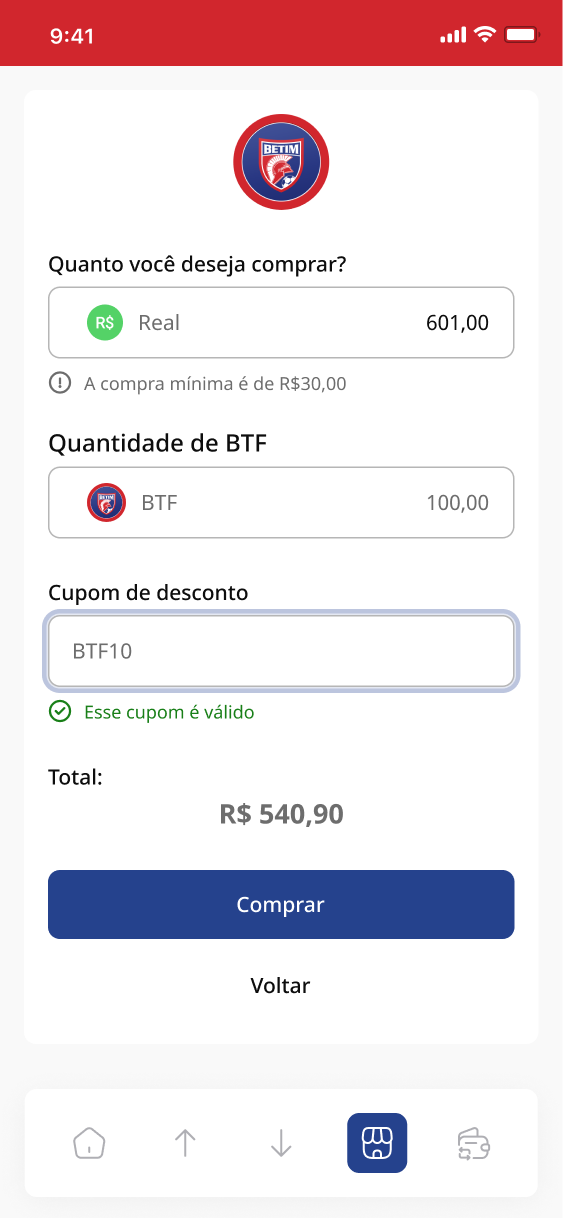Edit the 100,00 BTF quantity field
The height and width of the screenshot is (1219, 563).
281,502
